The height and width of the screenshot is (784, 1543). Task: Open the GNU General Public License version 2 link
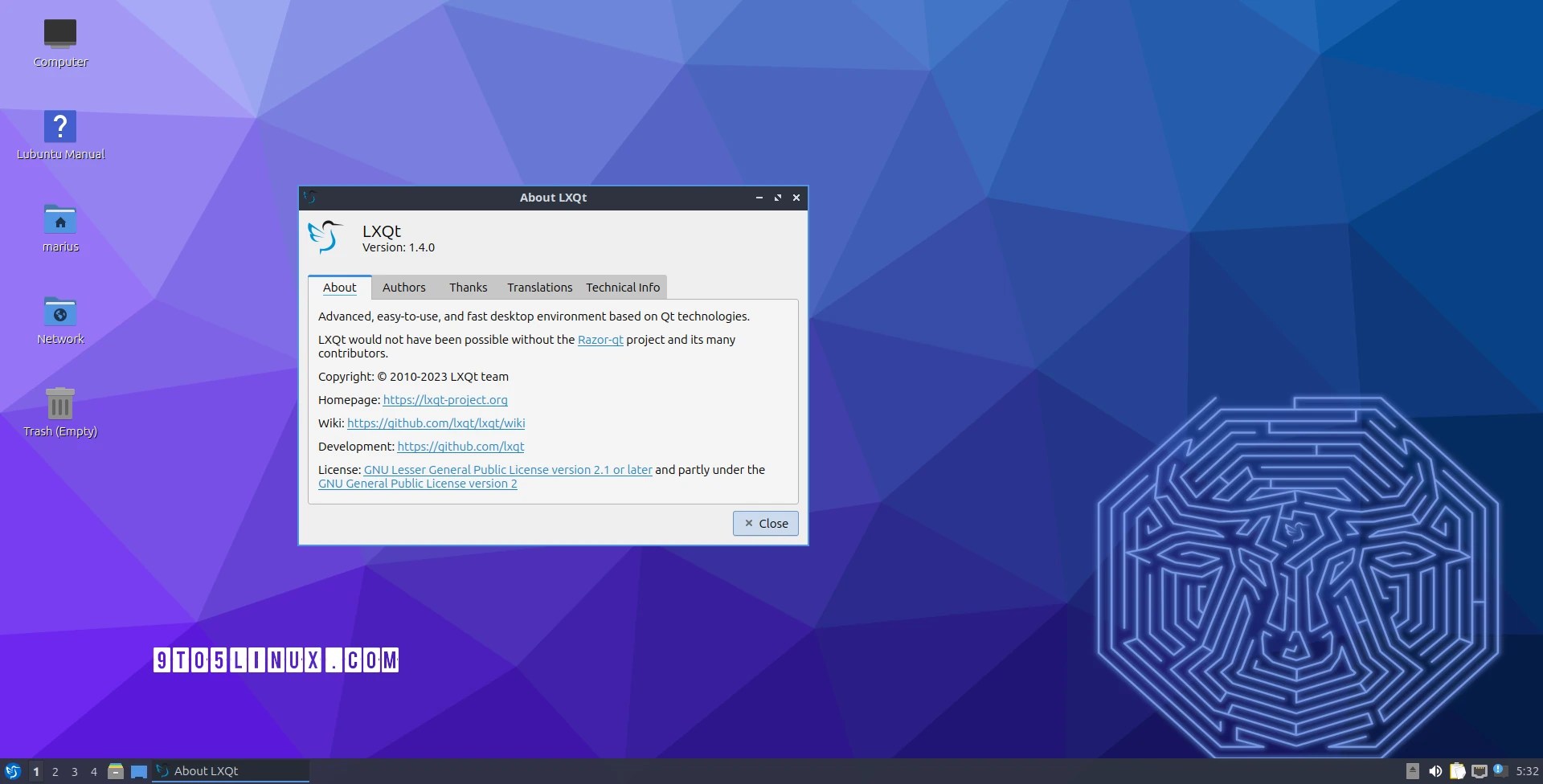[x=418, y=484]
